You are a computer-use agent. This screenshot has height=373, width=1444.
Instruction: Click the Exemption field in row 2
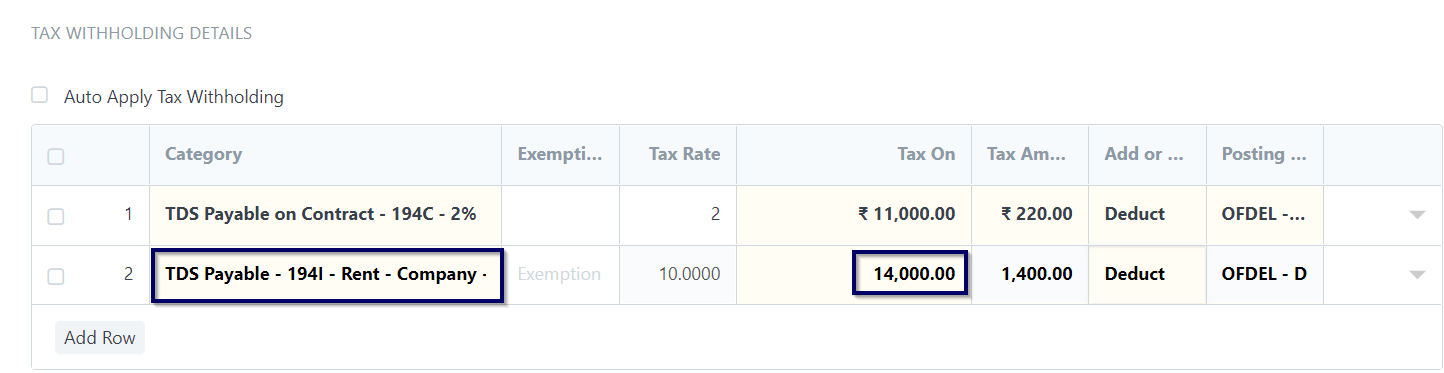point(560,274)
